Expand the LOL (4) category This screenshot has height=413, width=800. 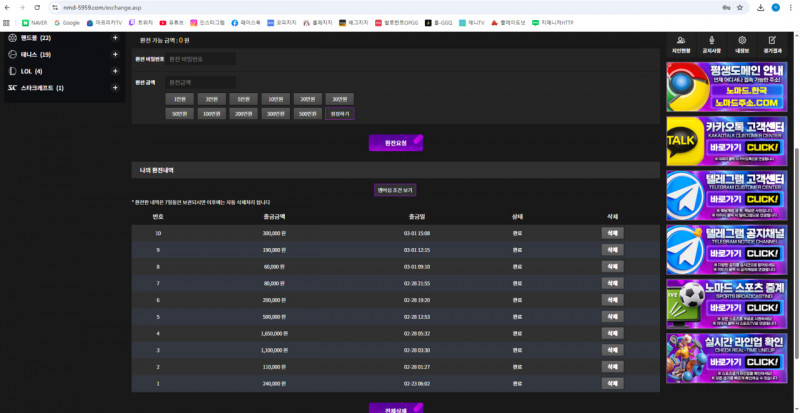(x=114, y=71)
